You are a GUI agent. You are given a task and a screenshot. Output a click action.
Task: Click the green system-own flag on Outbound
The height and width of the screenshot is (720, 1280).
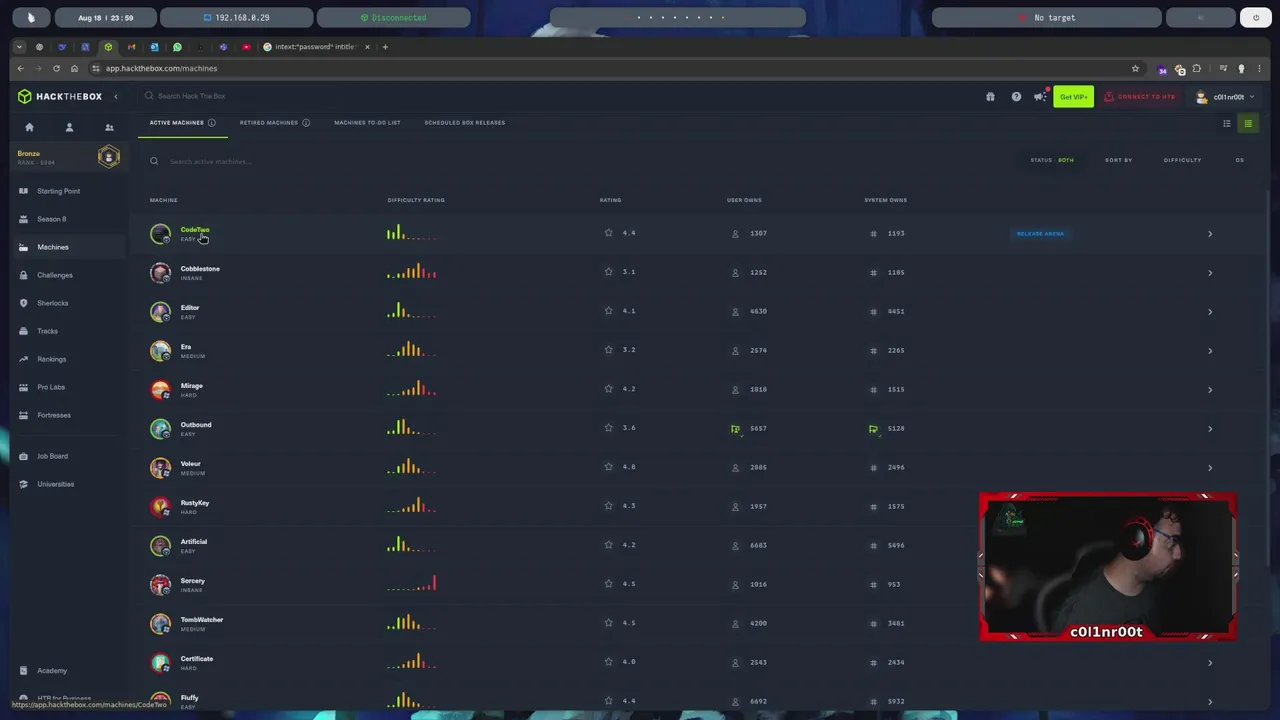pyautogui.click(x=873, y=429)
